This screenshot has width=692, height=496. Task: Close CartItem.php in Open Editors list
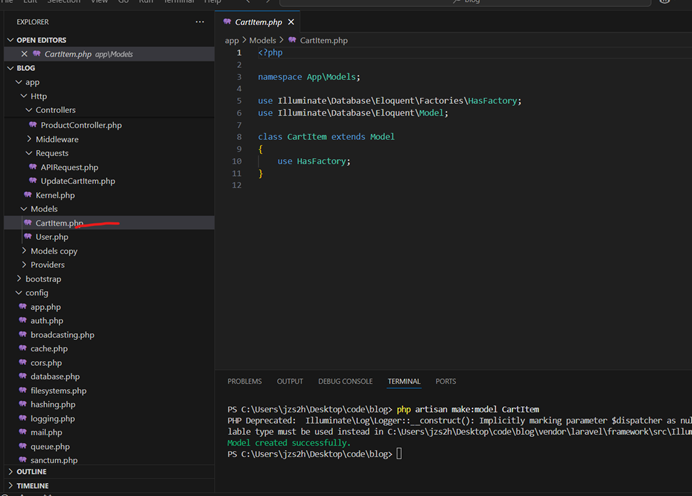click(24, 54)
